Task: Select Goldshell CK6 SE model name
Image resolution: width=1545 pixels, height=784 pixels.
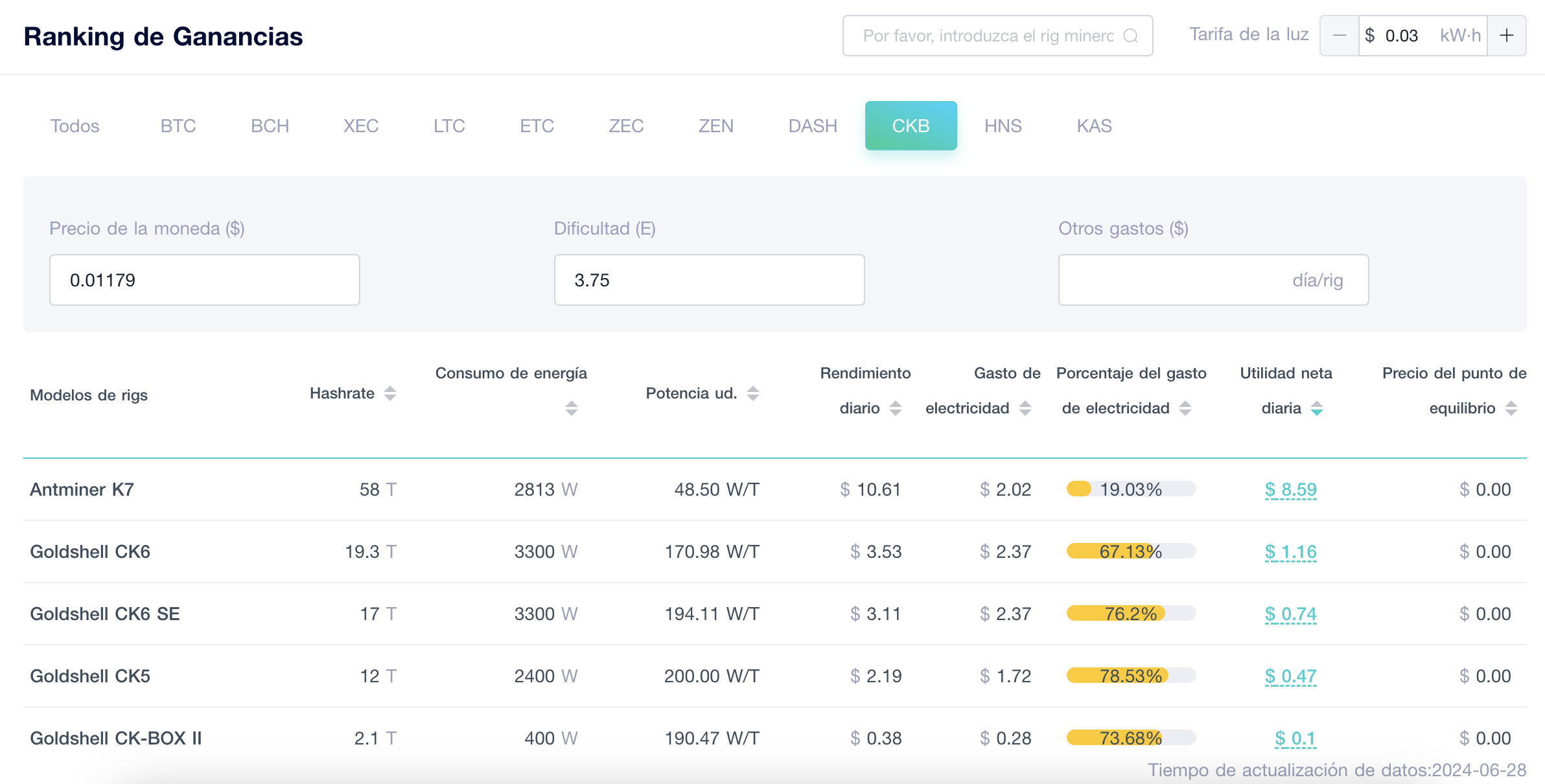Action: click(x=105, y=614)
